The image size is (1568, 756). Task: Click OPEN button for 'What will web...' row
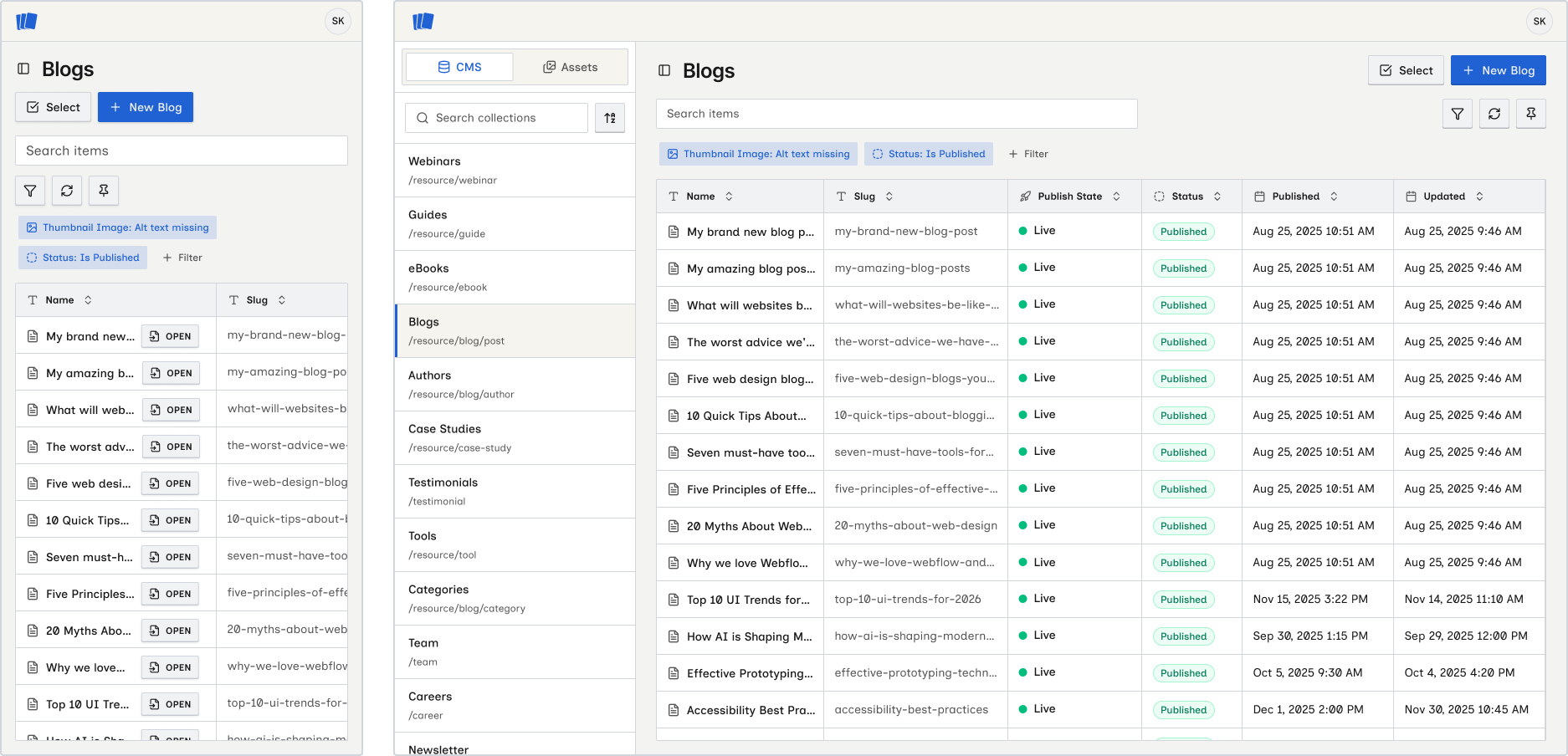(171, 410)
